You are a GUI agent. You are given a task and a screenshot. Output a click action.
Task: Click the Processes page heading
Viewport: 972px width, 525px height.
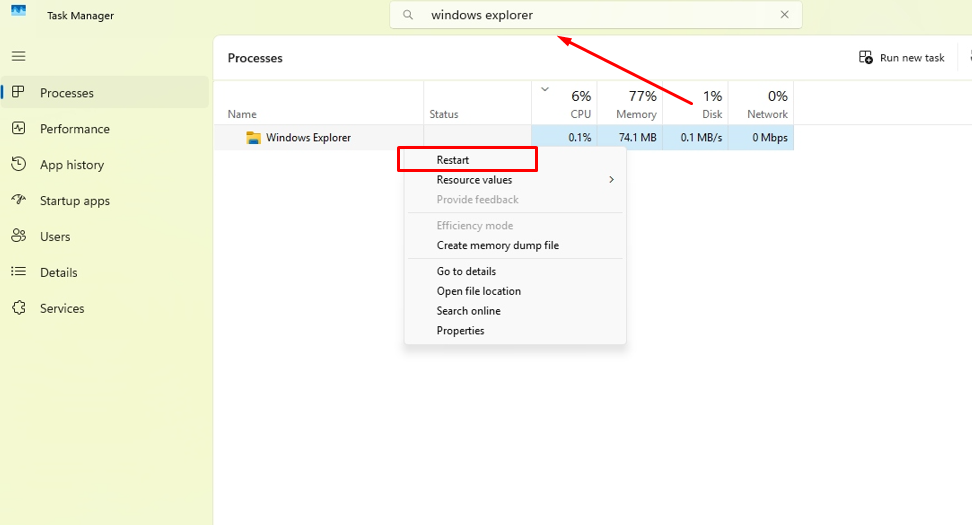click(255, 58)
